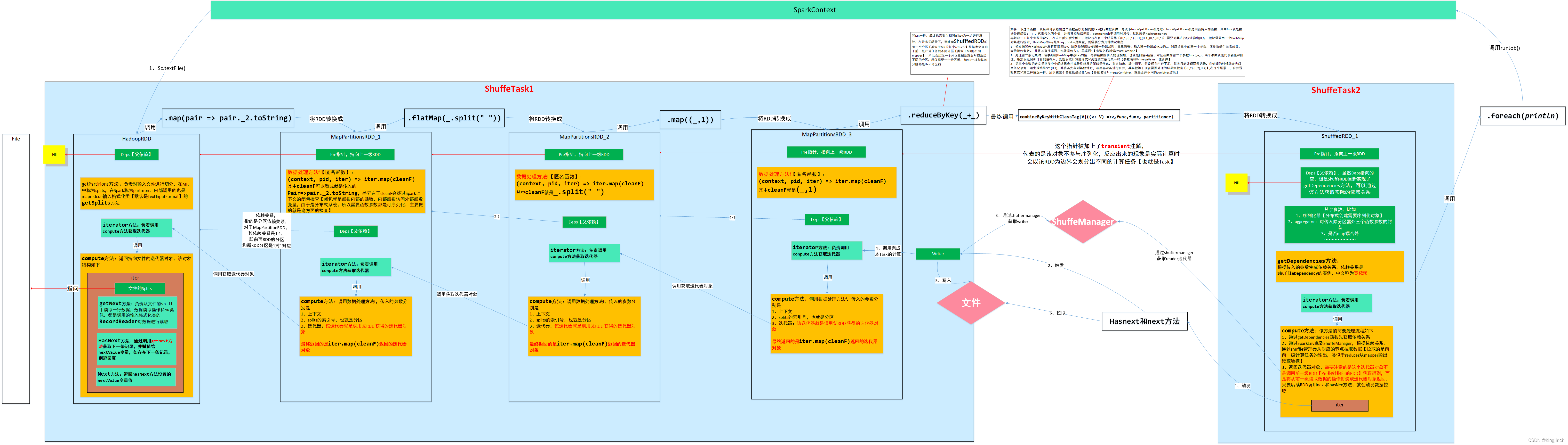Viewport: 1568px width, 445px height.
Task: Select the Hasnext和next方法 box
Action: click(1144, 321)
